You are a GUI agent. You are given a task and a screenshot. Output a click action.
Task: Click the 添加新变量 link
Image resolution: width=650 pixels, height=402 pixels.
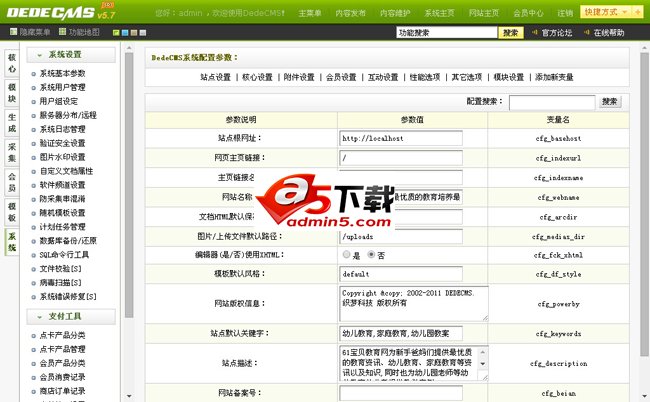point(554,77)
